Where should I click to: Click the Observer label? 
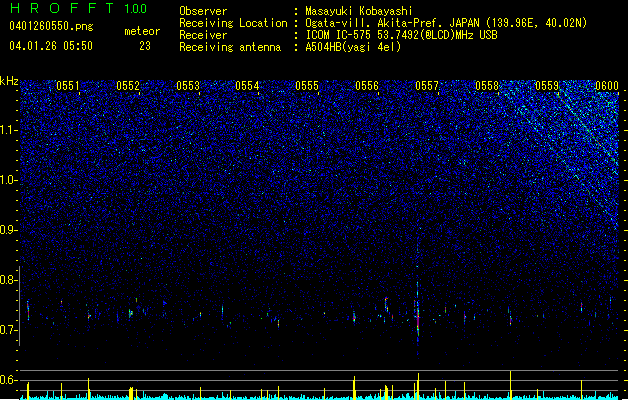click(203, 11)
